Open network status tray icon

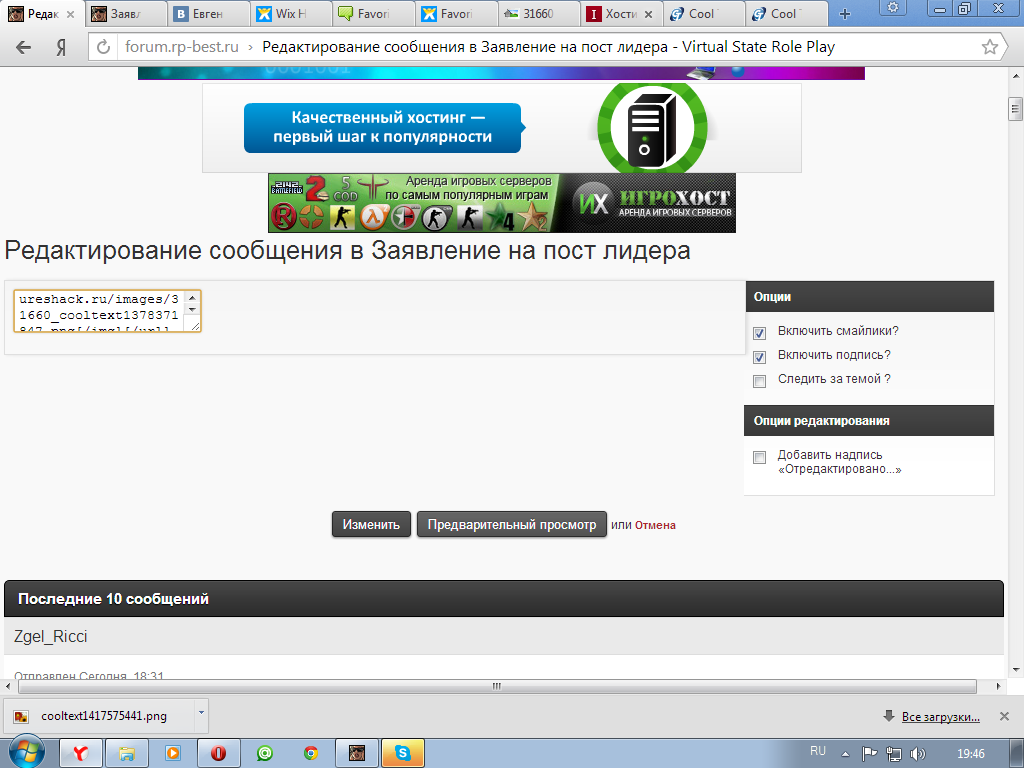coord(893,754)
